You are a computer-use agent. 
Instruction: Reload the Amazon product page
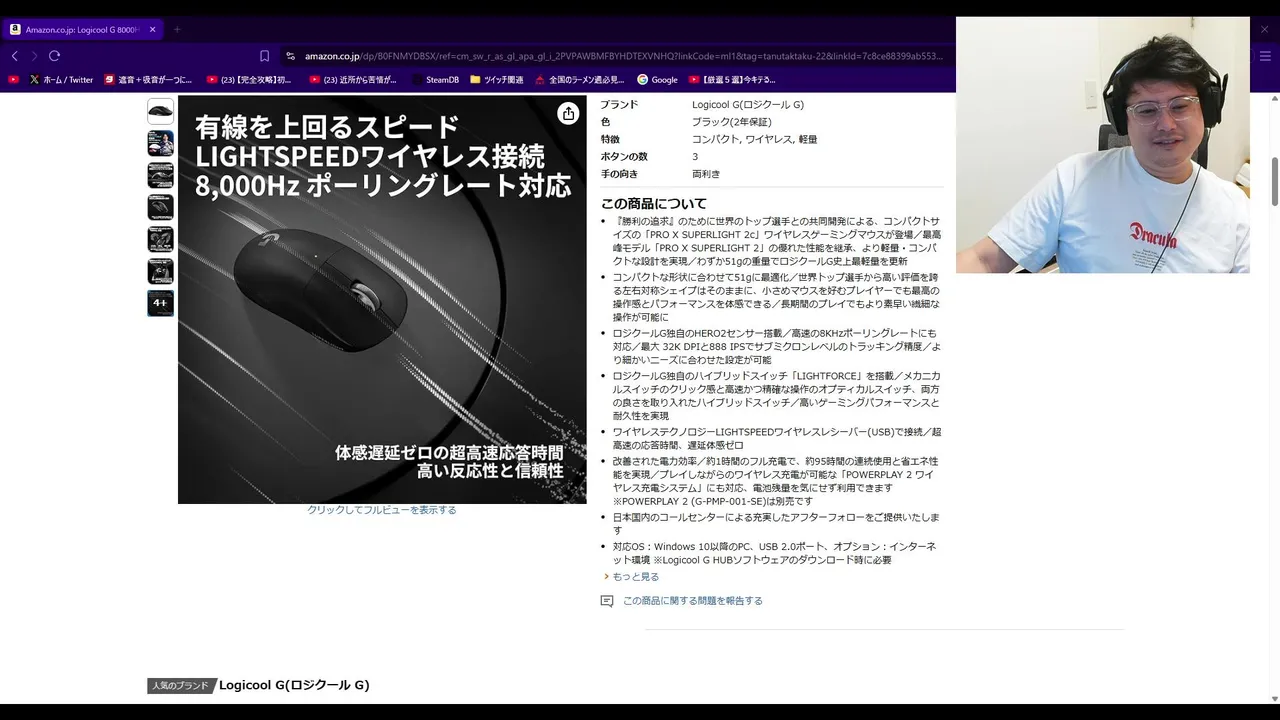[54, 56]
